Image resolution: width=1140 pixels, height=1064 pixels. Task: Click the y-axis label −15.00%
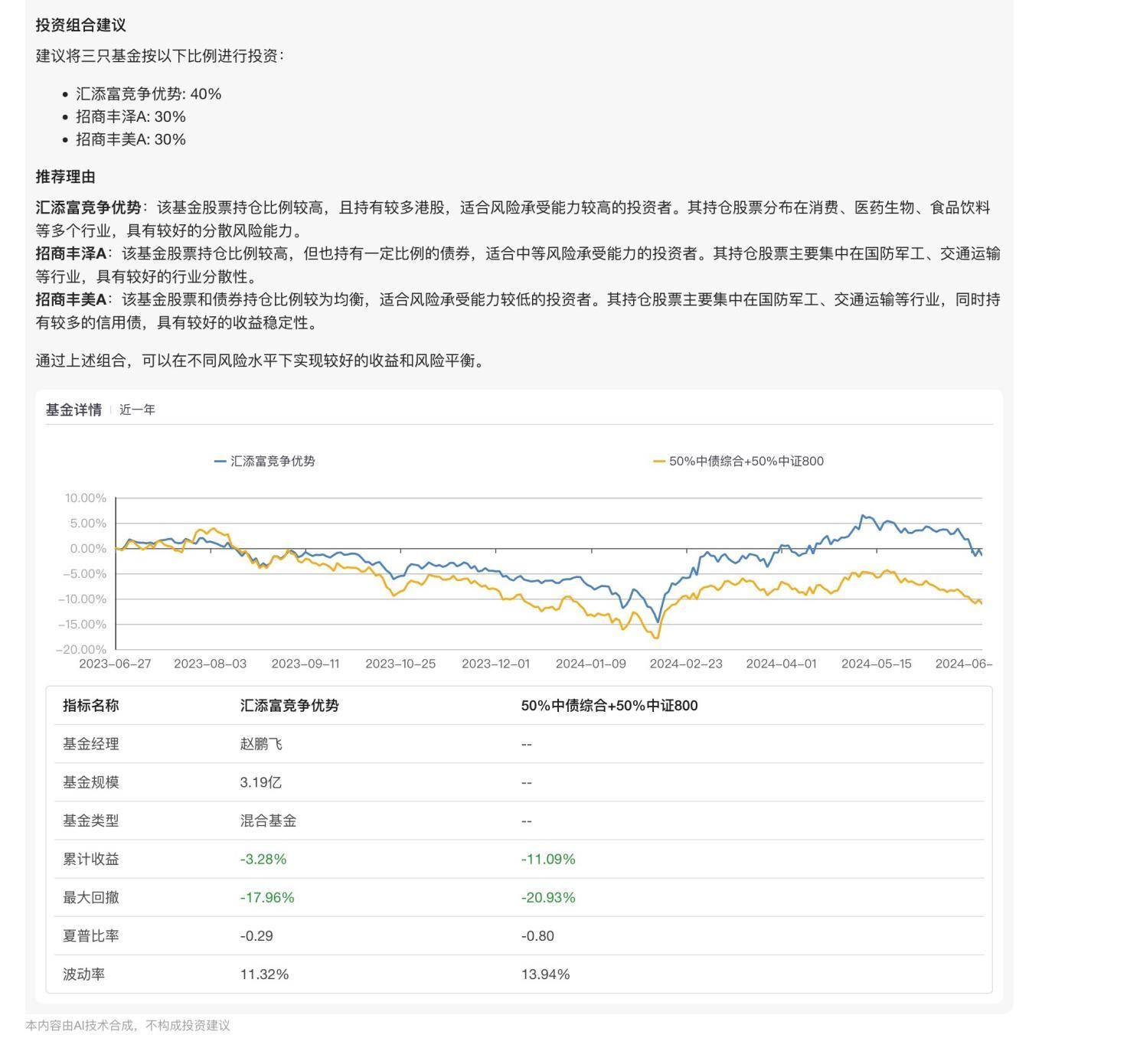(x=82, y=625)
